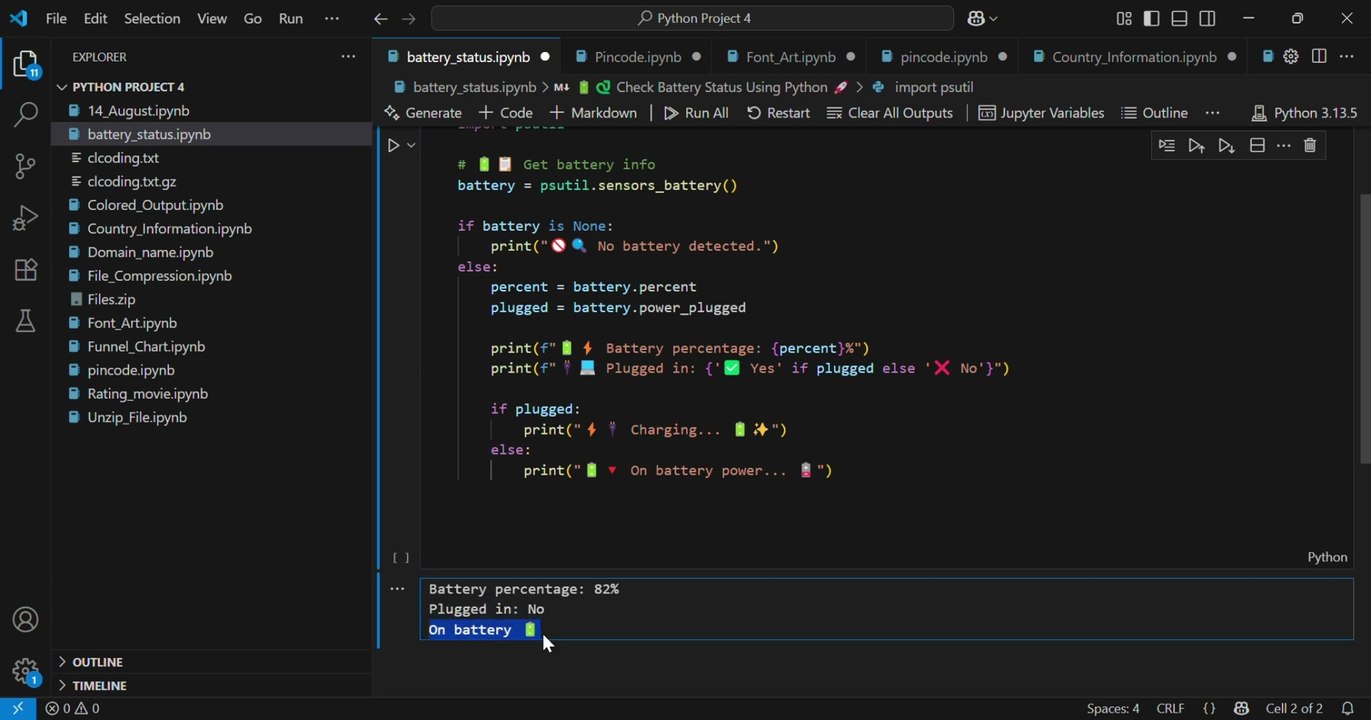Open the Testing flask icon
This screenshot has height=720, width=1371.
pyautogui.click(x=25, y=321)
